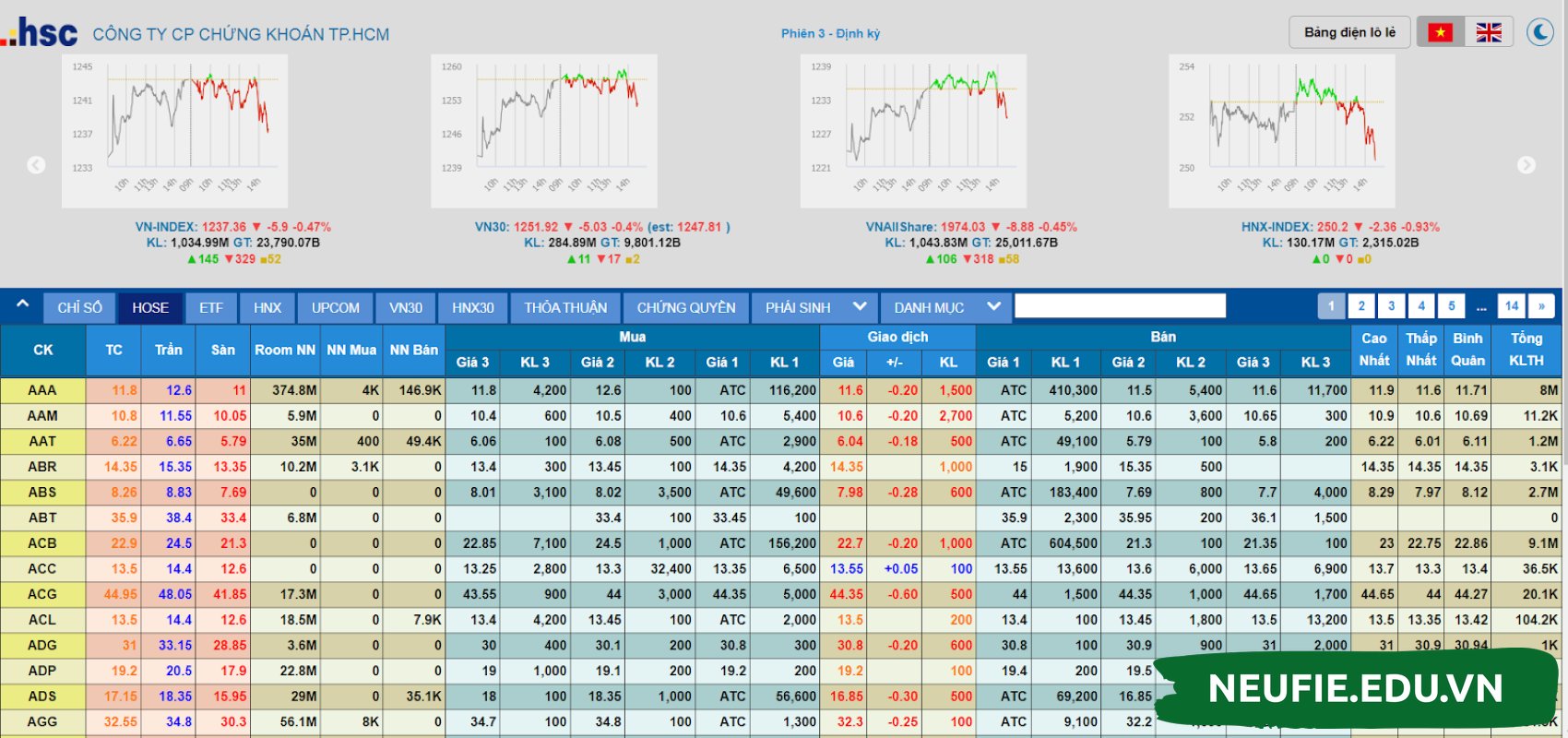Image resolution: width=1568 pixels, height=738 pixels.
Task: Click the hsc company logo
Action: click(40, 31)
